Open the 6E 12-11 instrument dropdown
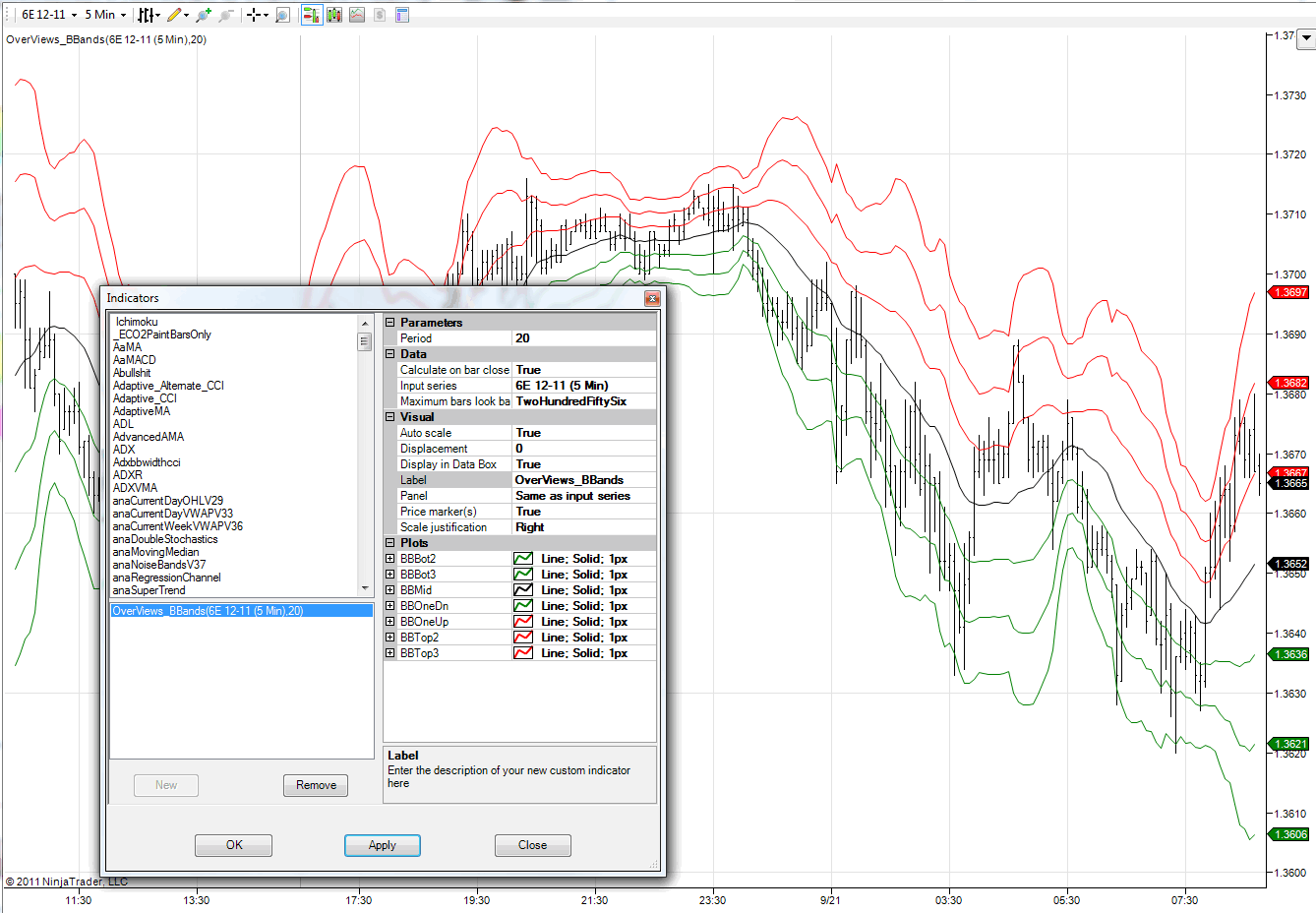Viewport: 1316px width, 913px height. tap(49, 15)
